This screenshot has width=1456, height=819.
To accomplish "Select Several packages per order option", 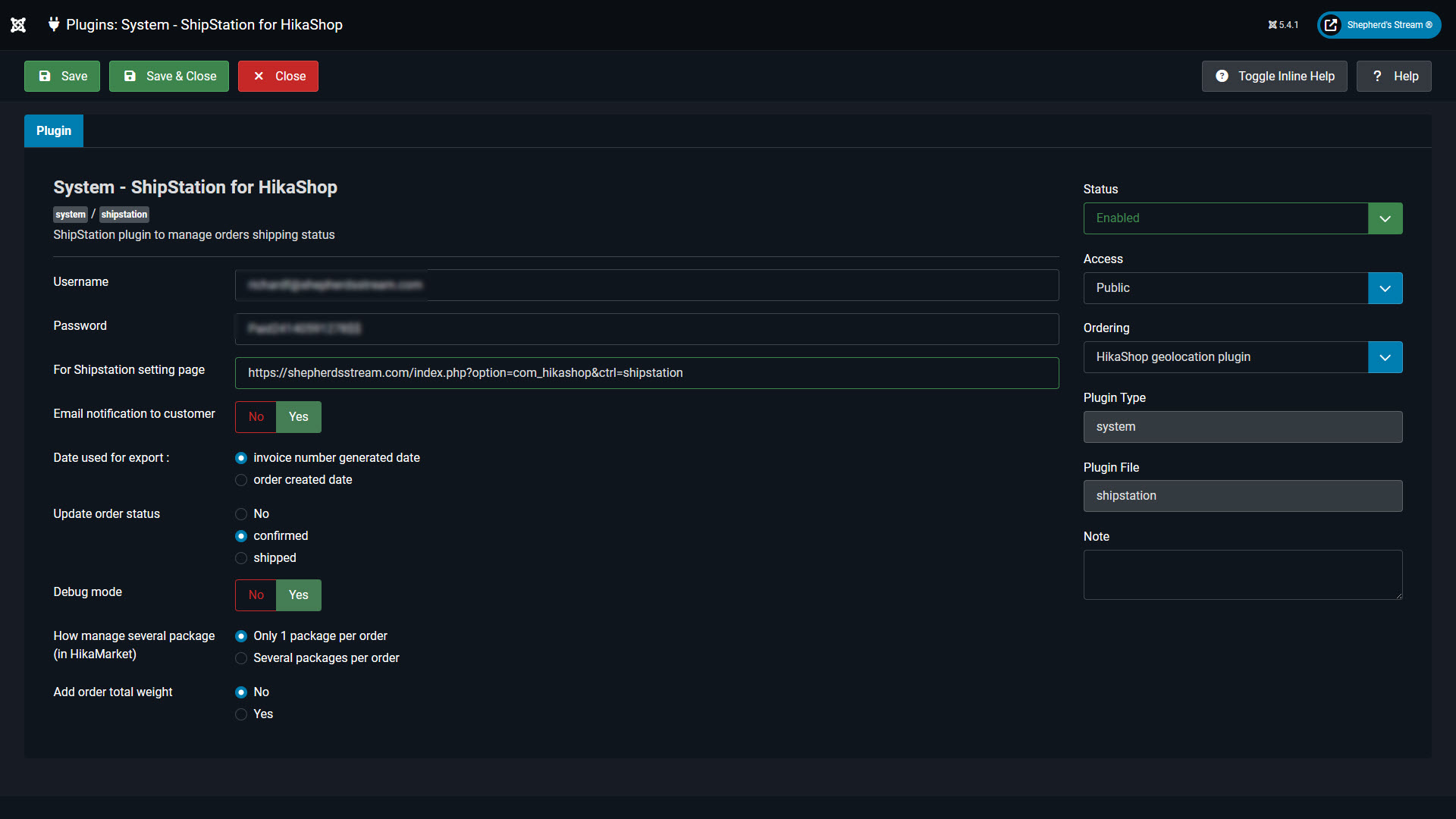I will [241, 658].
